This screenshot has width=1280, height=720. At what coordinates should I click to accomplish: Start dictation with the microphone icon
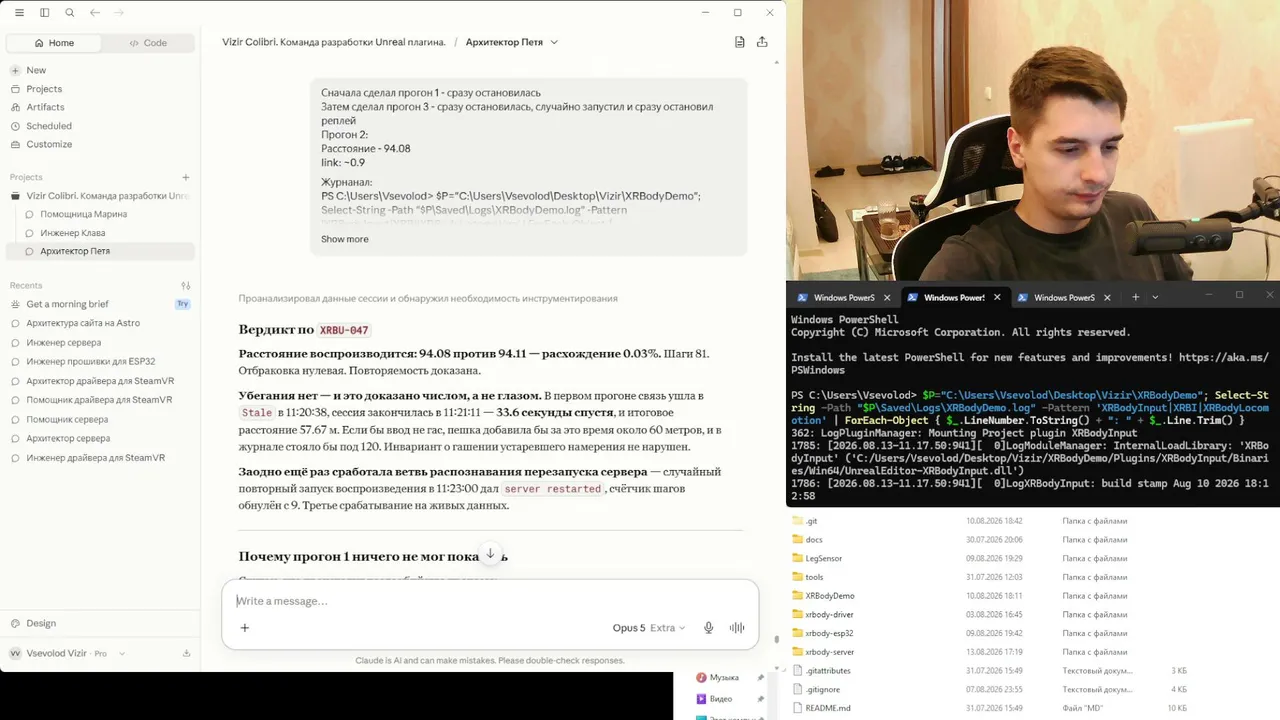click(708, 628)
